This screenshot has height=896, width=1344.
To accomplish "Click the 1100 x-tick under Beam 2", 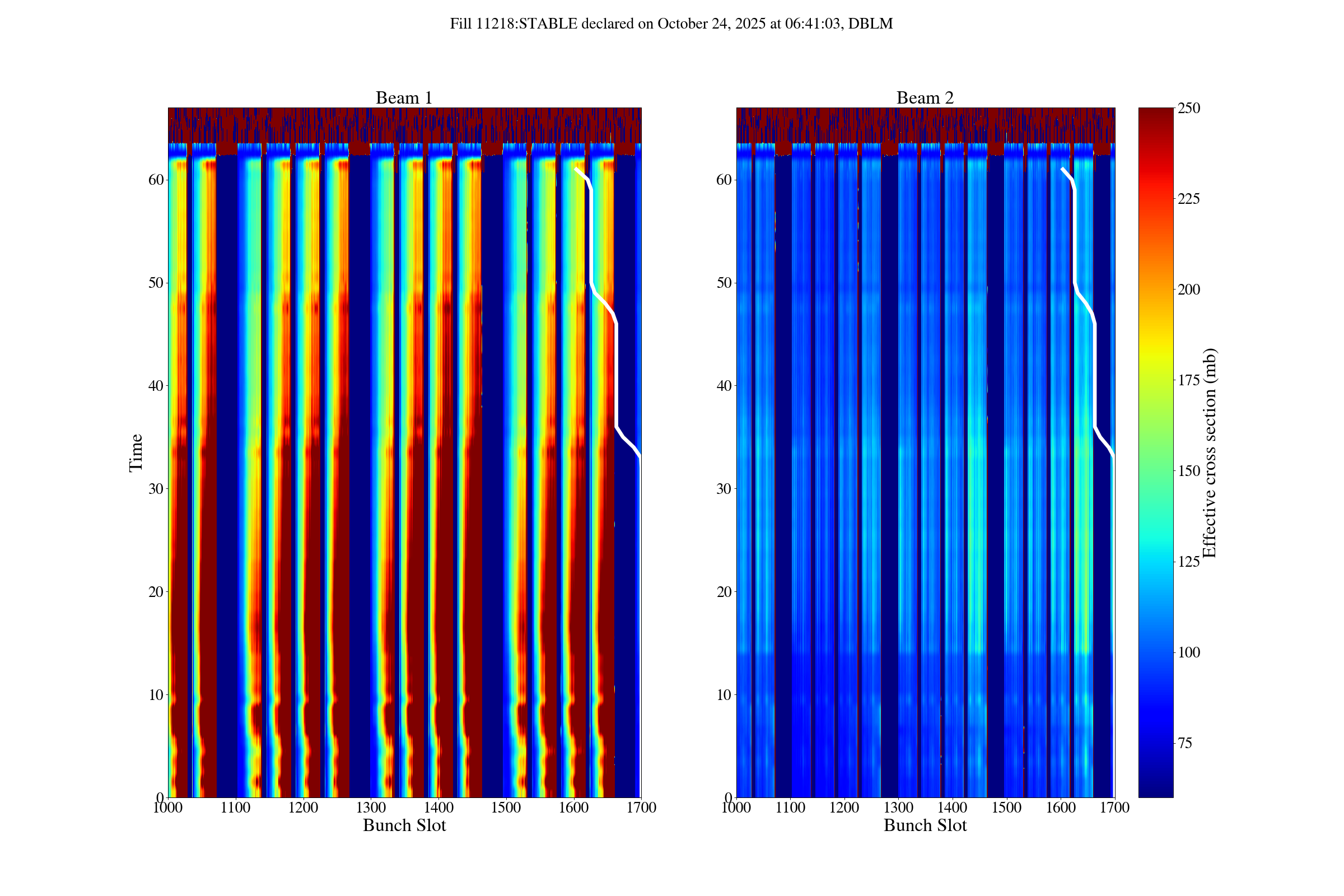I will 790,808.
